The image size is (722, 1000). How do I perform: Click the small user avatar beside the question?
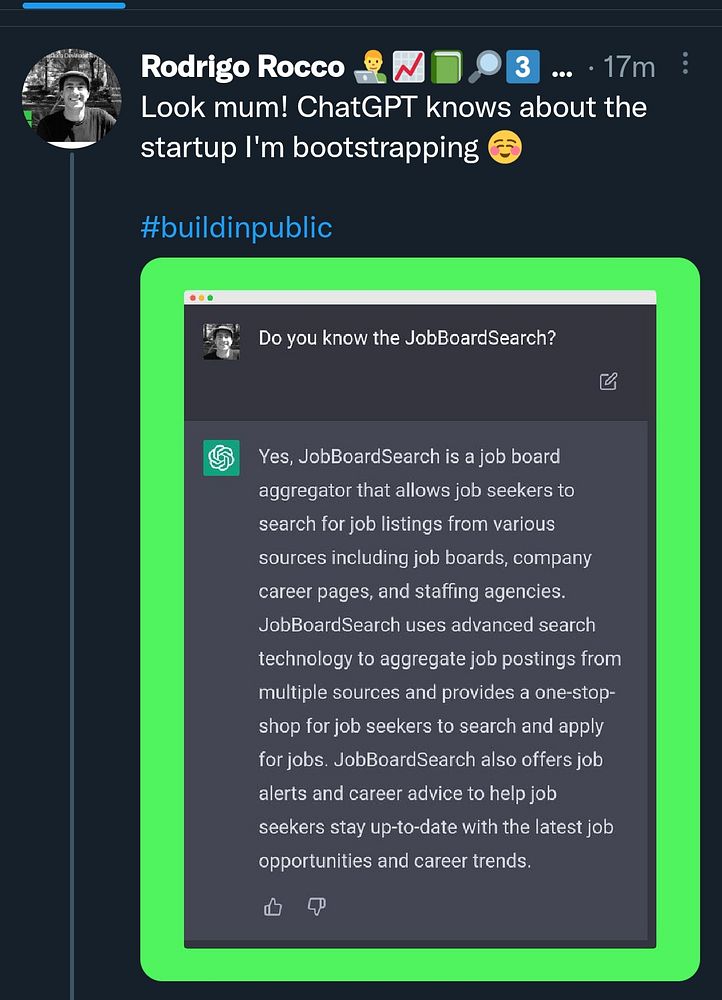click(221, 342)
